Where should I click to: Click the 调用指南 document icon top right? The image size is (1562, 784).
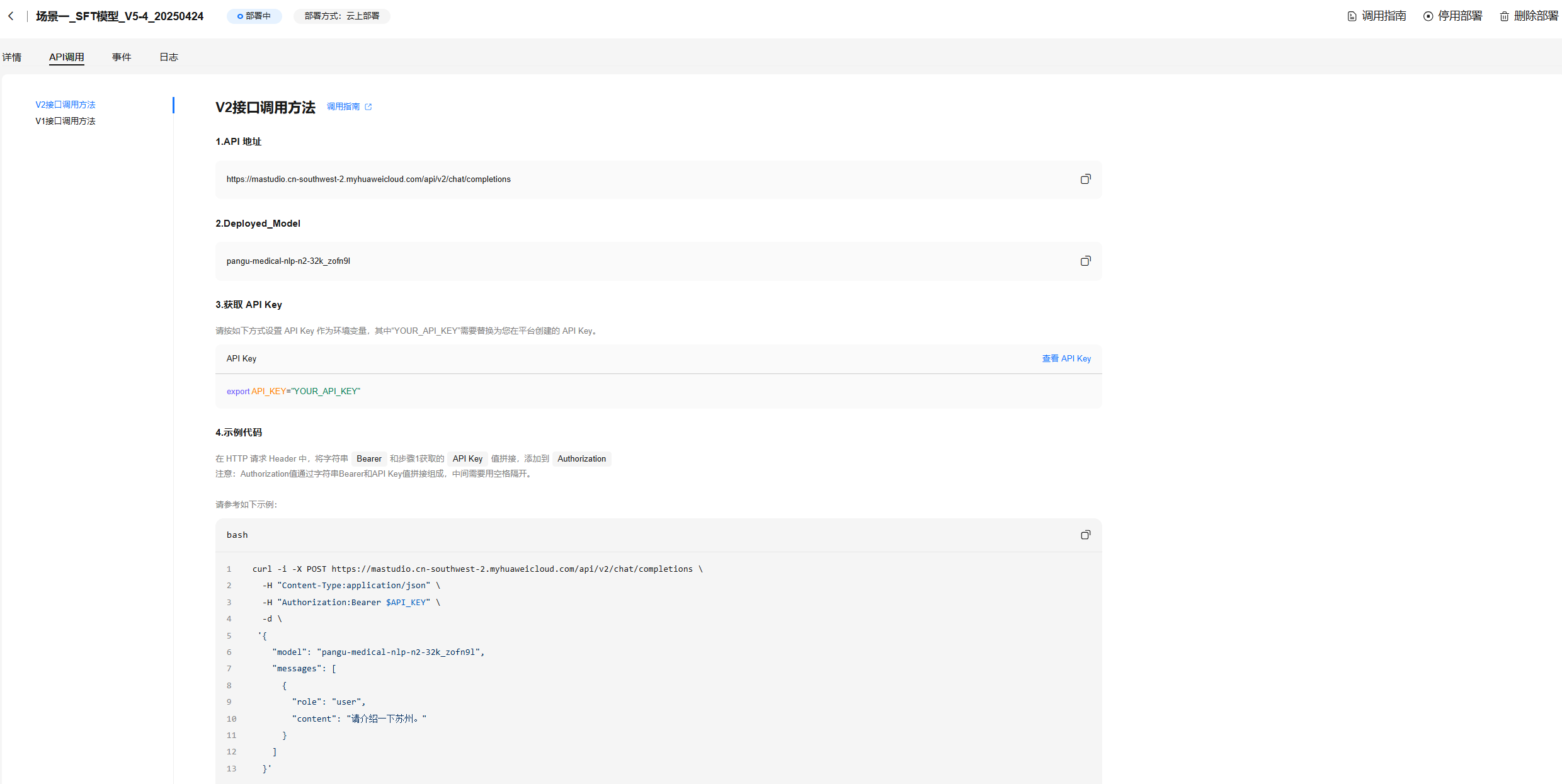(x=1352, y=16)
